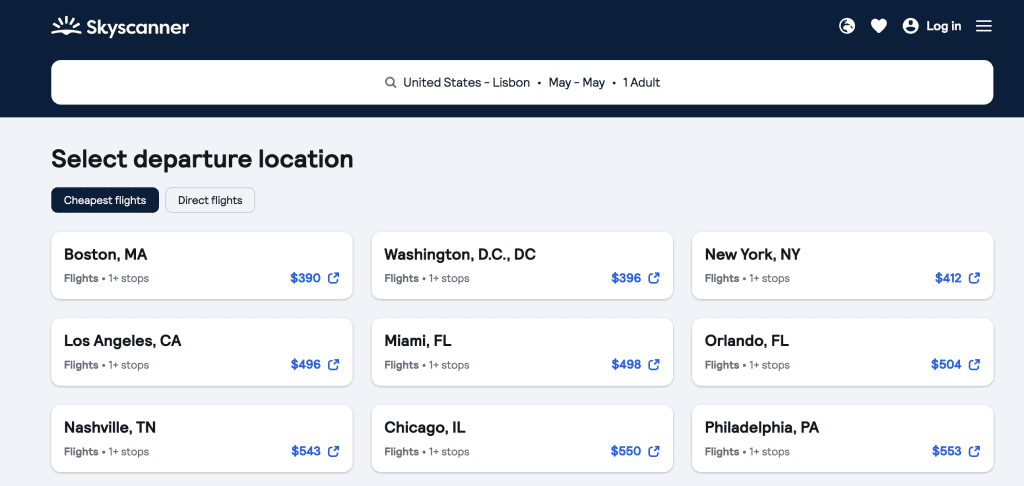Log in to Skyscanner account
1024x486 pixels.
pyautogui.click(x=944, y=26)
